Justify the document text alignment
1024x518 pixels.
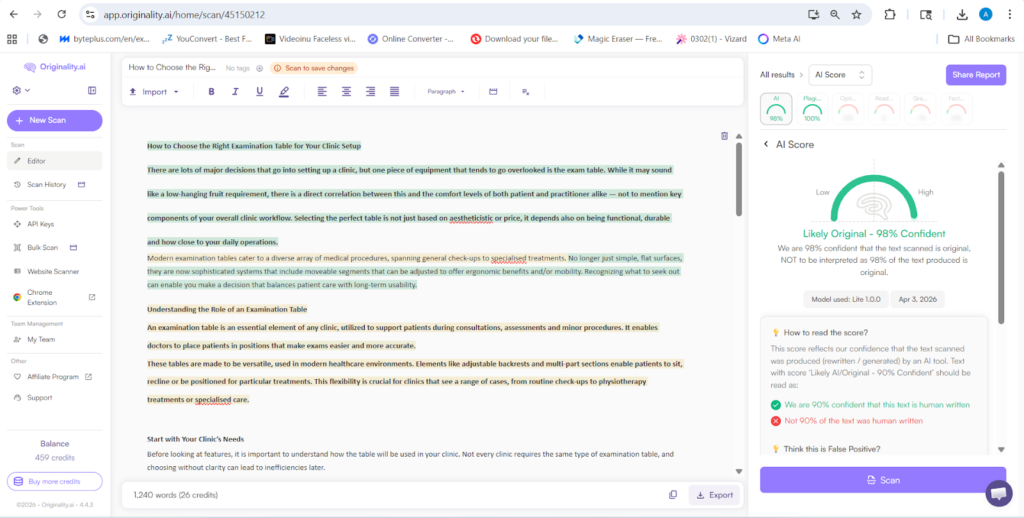point(395,92)
